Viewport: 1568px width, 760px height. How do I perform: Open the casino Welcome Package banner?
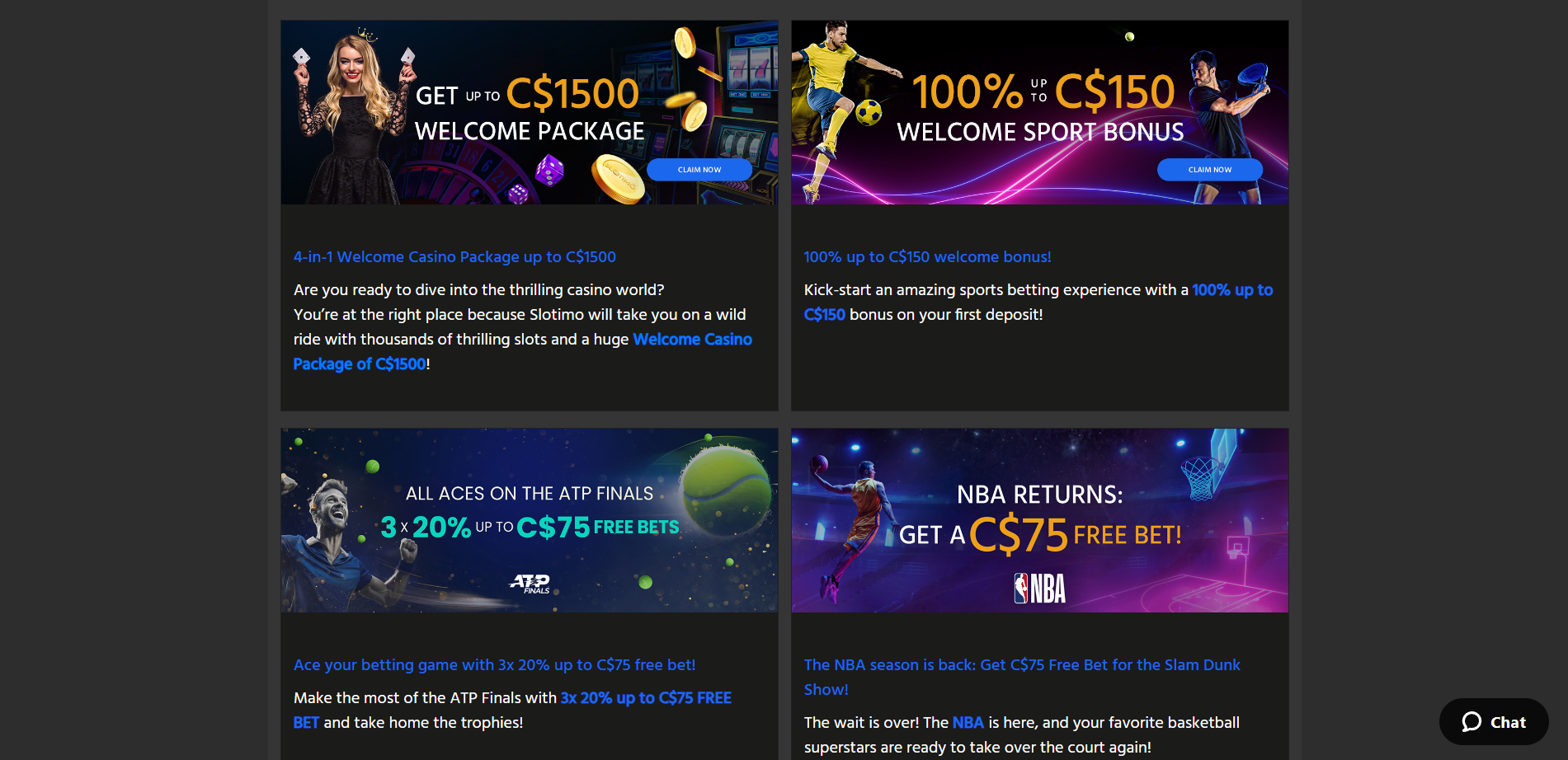pos(530,112)
